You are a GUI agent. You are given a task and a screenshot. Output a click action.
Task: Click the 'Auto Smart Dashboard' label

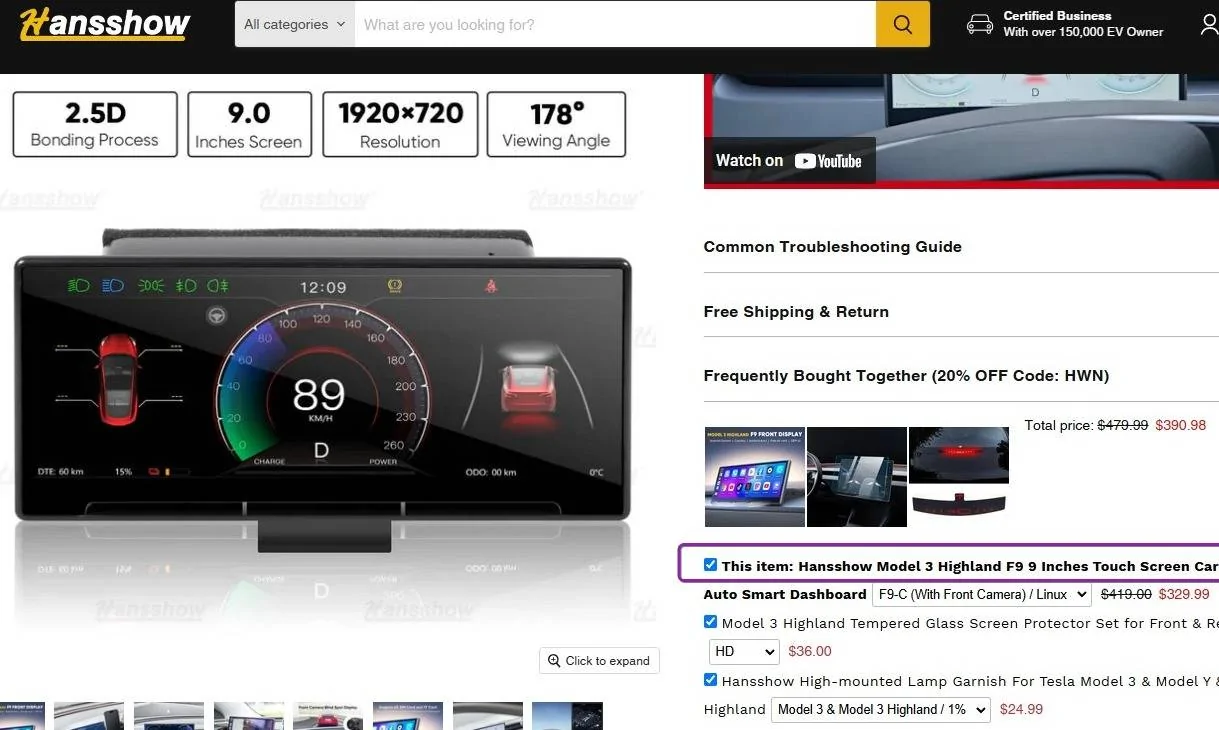tap(785, 594)
